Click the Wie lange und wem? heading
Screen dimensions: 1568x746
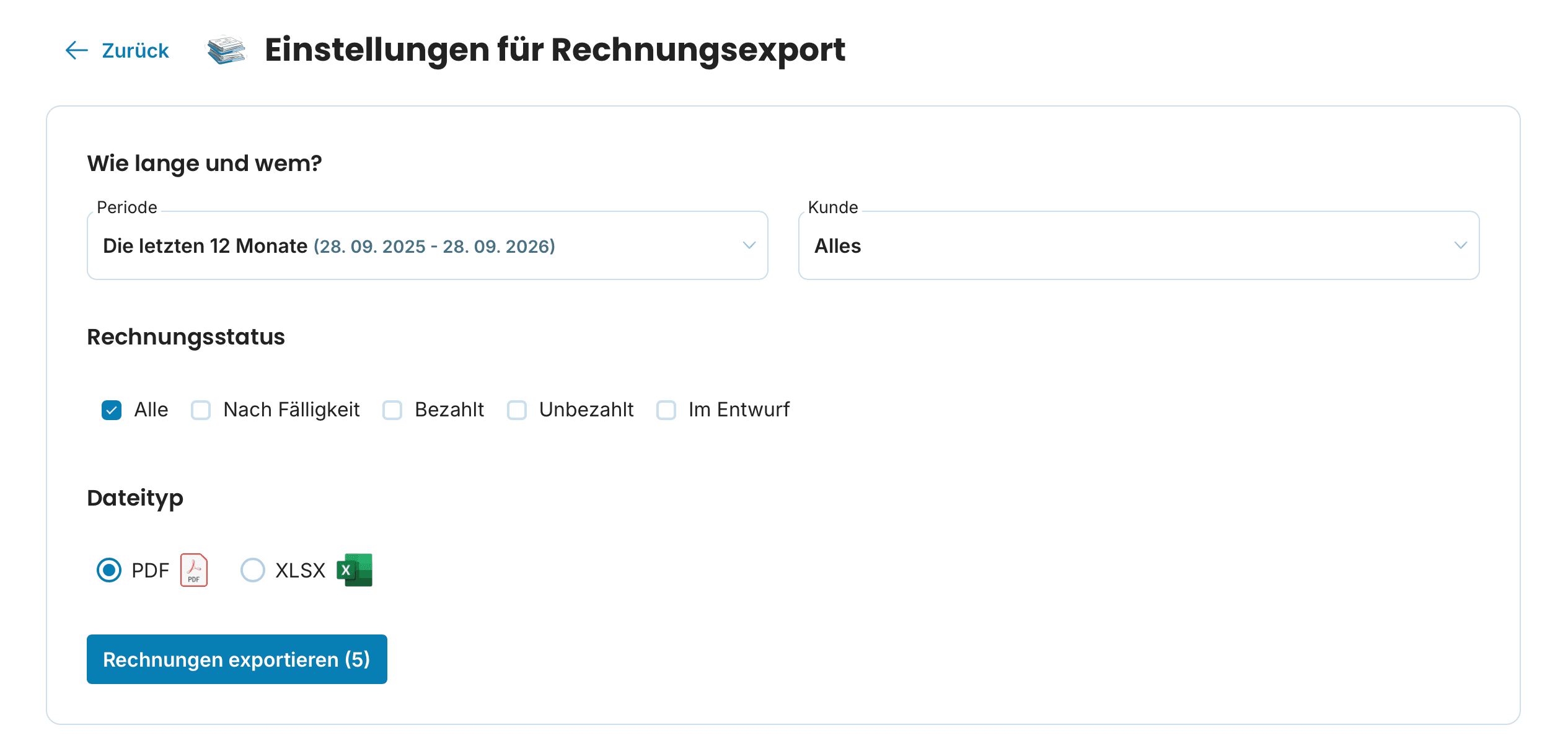(x=205, y=164)
